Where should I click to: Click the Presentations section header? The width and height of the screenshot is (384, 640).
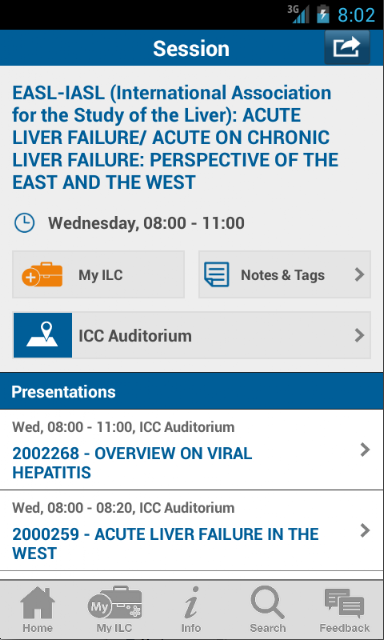[x=192, y=391]
